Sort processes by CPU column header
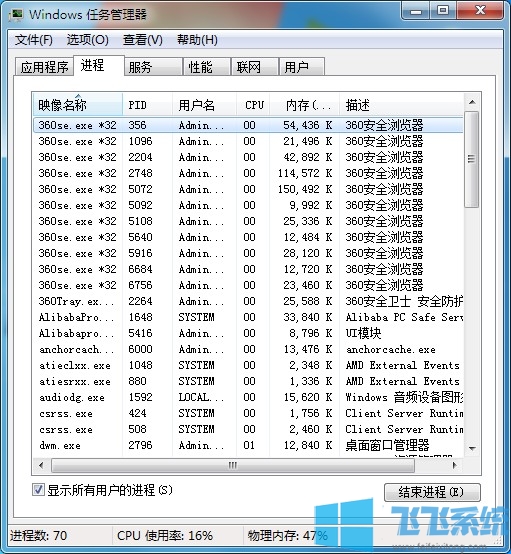511x554 pixels. point(253,105)
